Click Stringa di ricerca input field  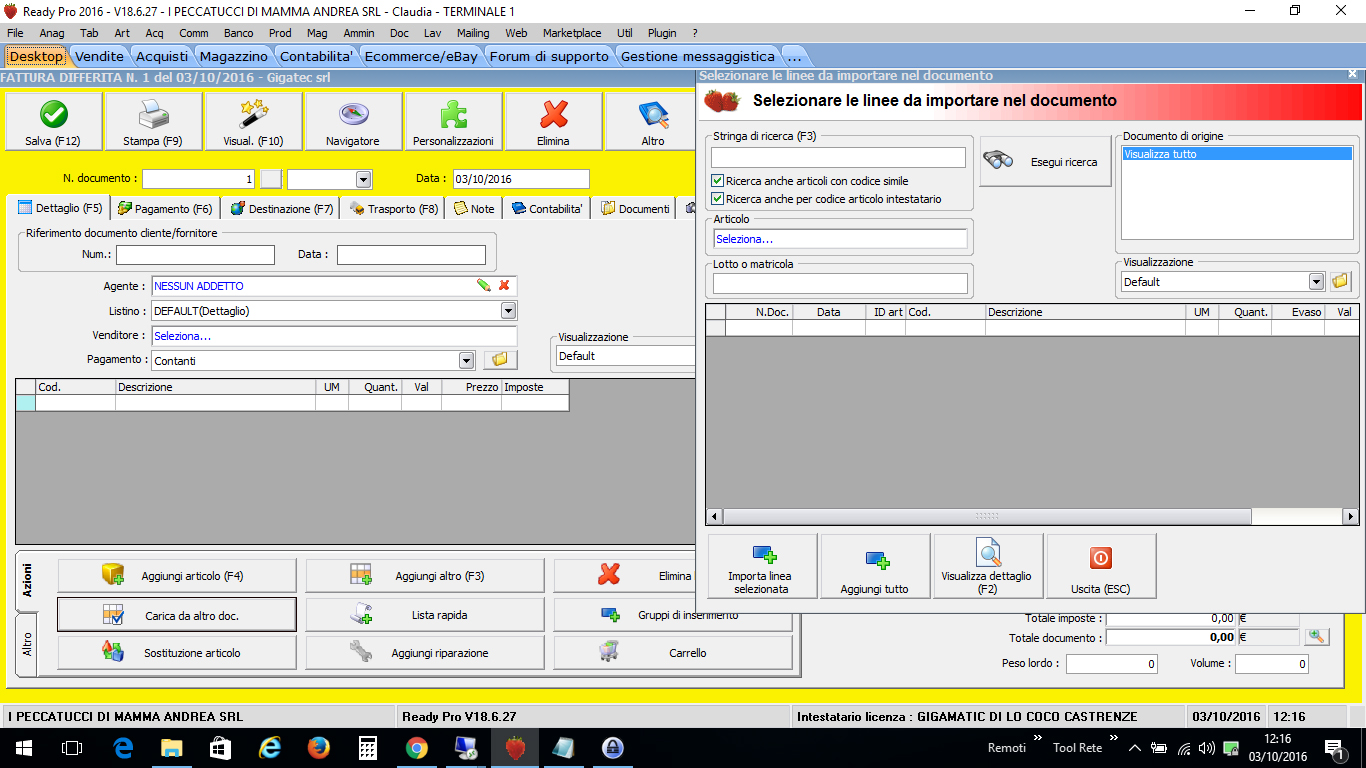(838, 157)
